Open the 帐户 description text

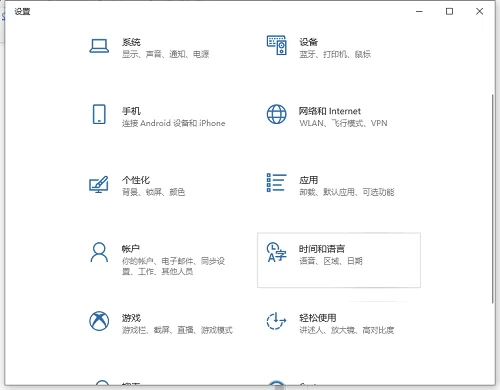coord(173,266)
